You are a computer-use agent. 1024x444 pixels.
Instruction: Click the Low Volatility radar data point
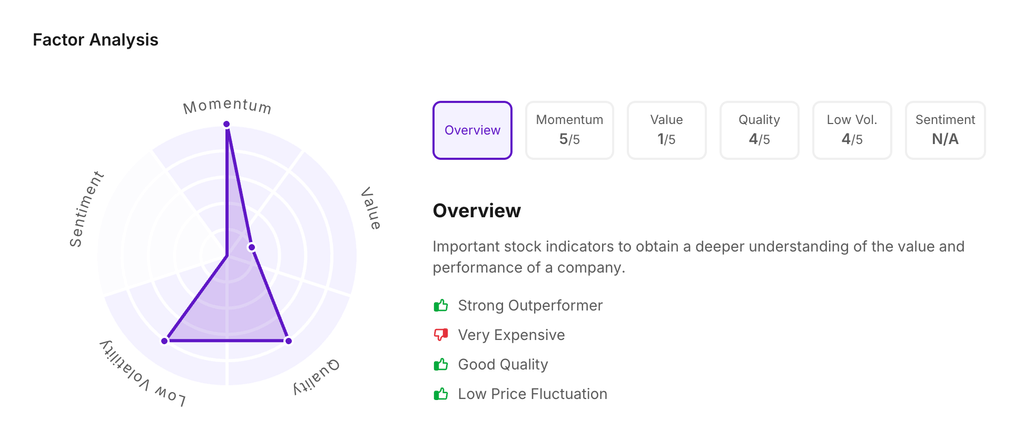pos(165,341)
